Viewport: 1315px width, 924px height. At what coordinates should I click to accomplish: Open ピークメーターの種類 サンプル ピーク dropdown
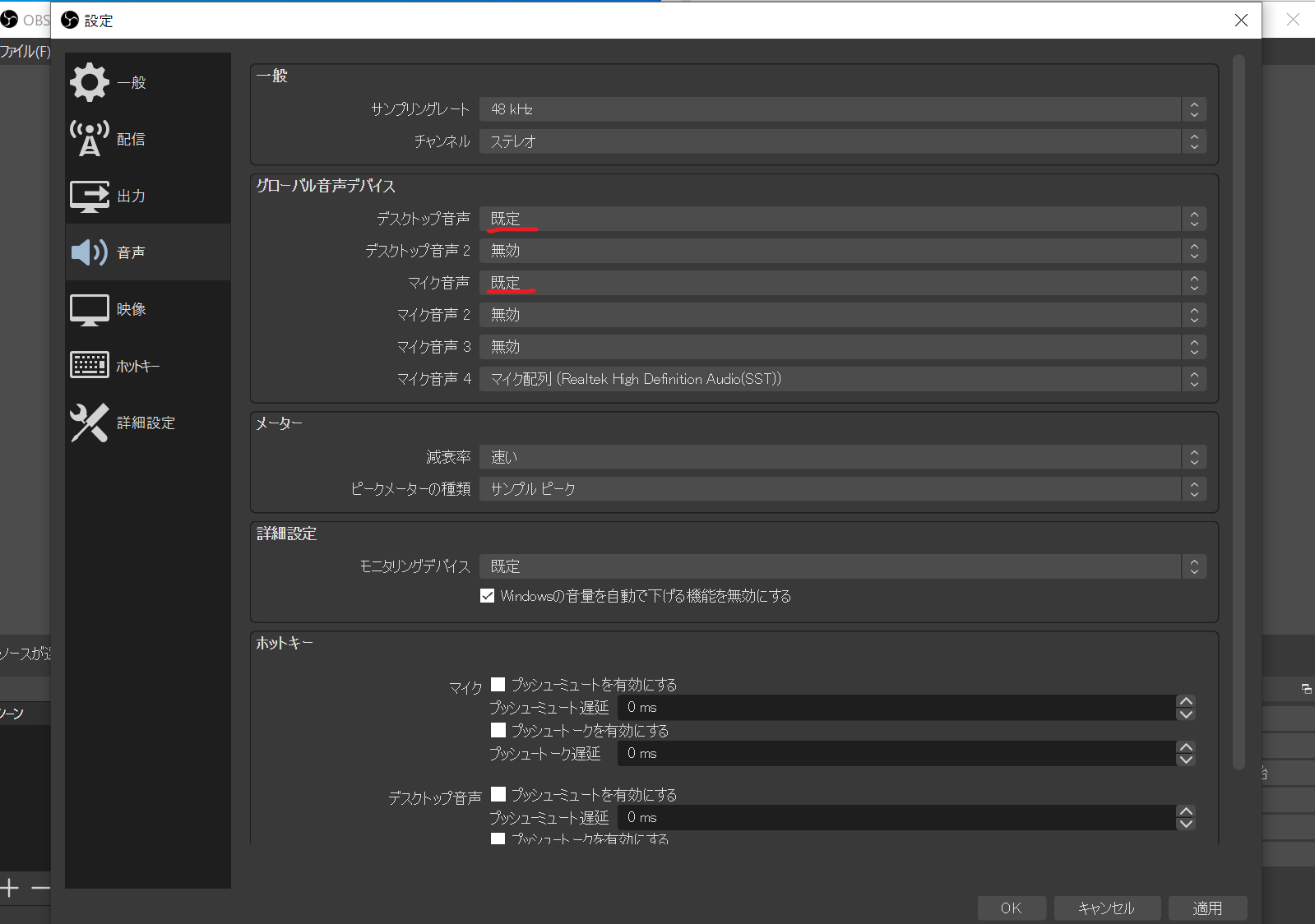click(x=843, y=489)
